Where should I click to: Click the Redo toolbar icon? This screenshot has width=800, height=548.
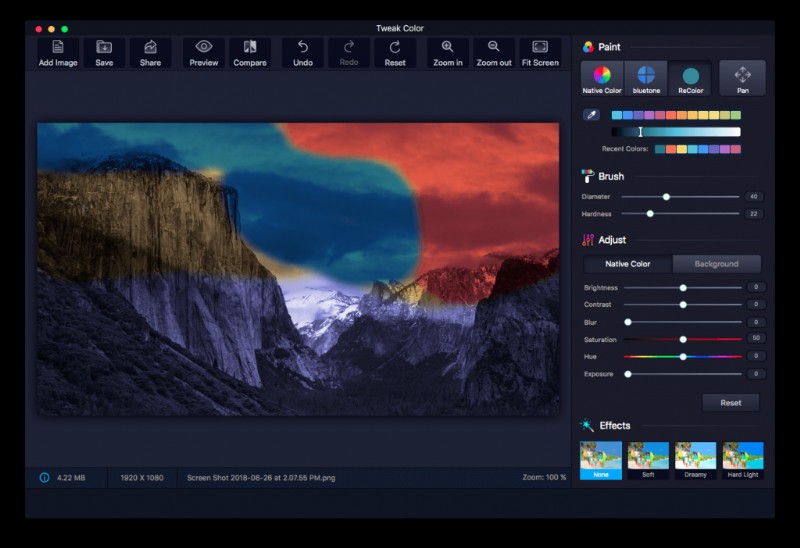coord(349,53)
